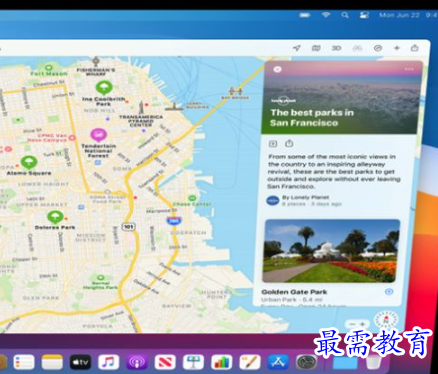Launch Podcasts from the Dock
The width and height of the screenshot is (438, 374).
(x=137, y=362)
